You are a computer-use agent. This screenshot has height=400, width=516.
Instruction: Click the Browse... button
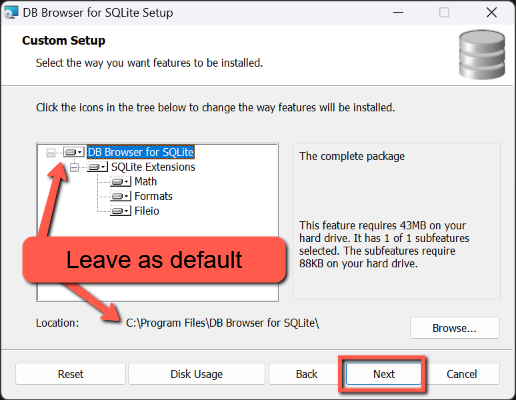pos(455,328)
